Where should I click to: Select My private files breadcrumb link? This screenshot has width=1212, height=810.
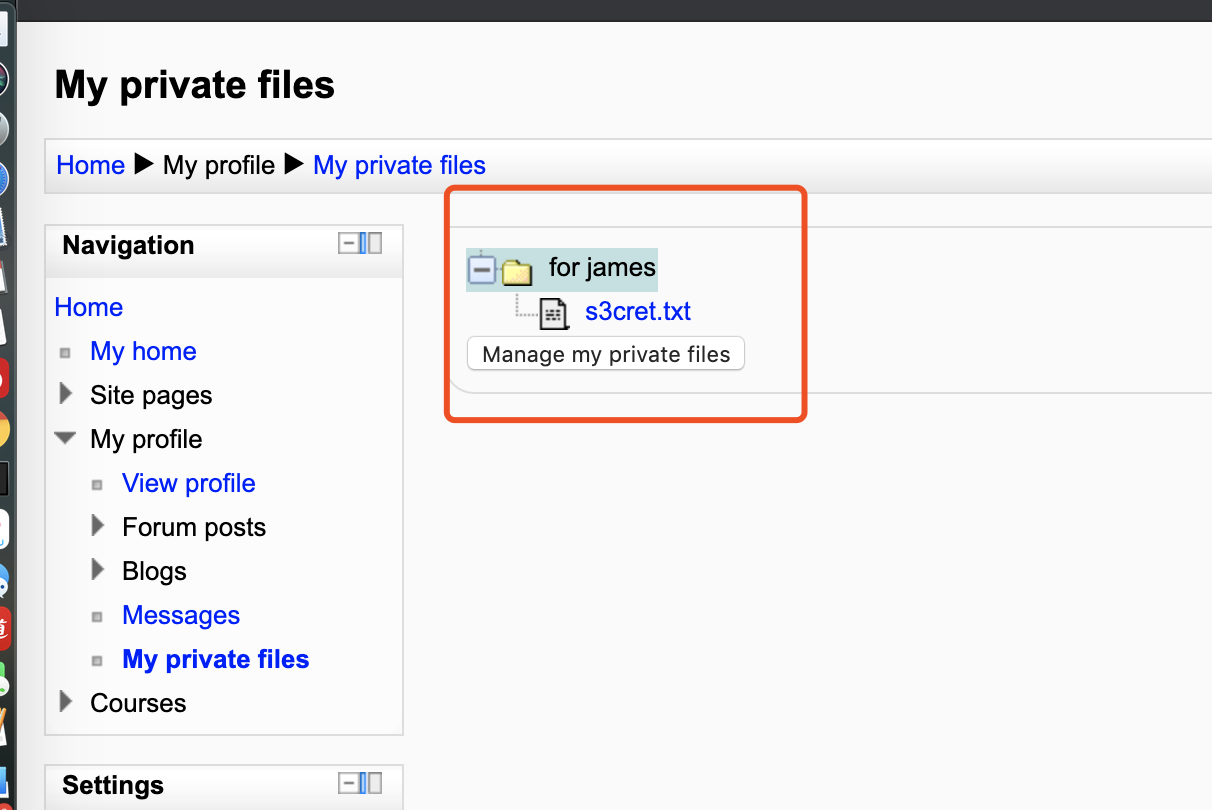[x=399, y=165]
